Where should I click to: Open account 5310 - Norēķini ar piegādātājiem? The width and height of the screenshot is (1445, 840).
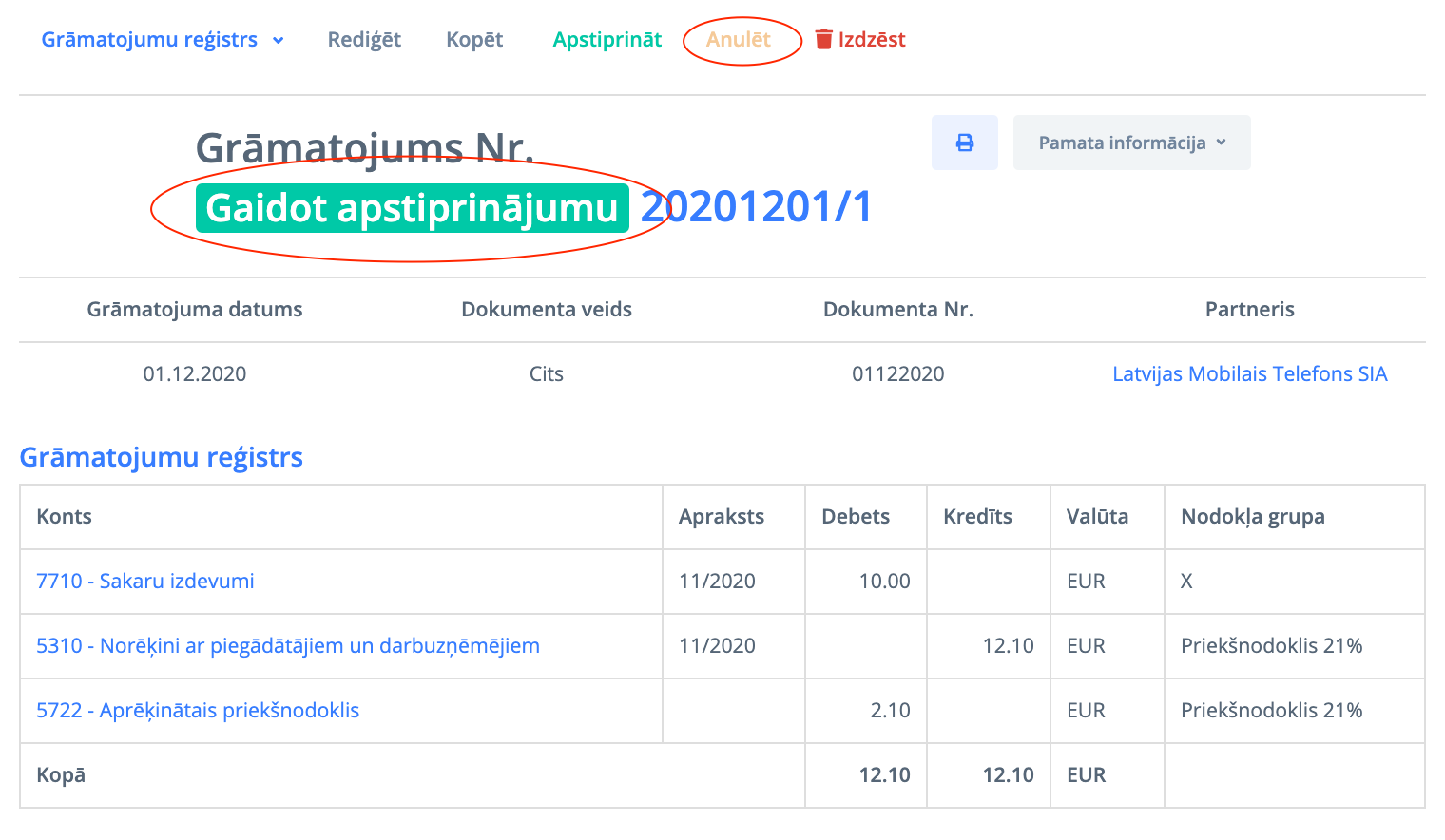point(288,645)
